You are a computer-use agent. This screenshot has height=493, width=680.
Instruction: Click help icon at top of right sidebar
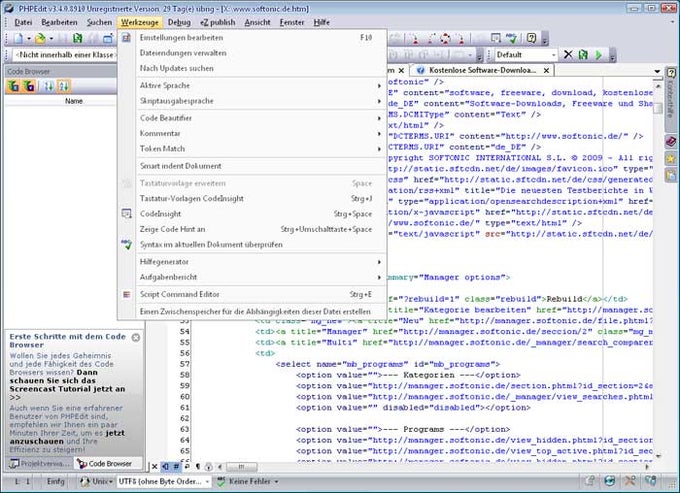(x=671, y=73)
